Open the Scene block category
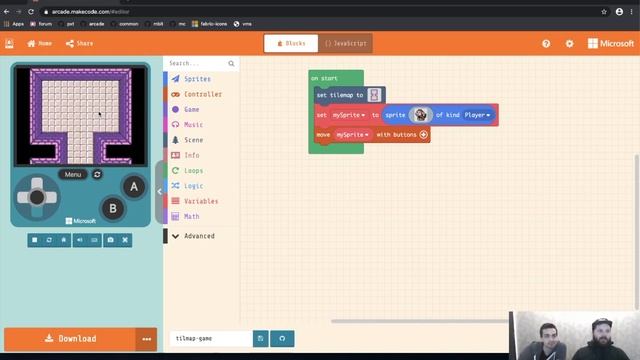This screenshot has width=640, height=360. (x=201, y=140)
